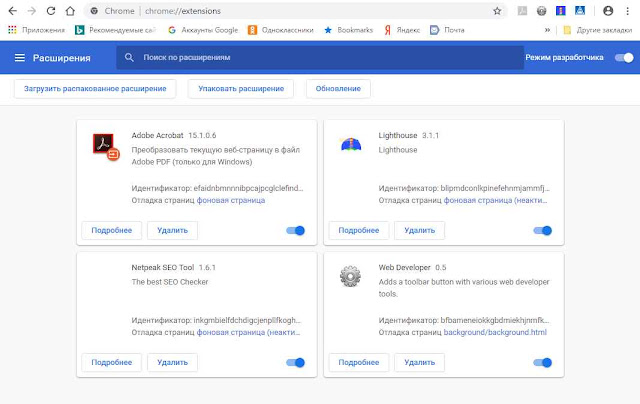The height and width of the screenshot is (404, 640).
Task: Disable the Lighthouse extension toggle
Action: pyautogui.click(x=542, y=231)
